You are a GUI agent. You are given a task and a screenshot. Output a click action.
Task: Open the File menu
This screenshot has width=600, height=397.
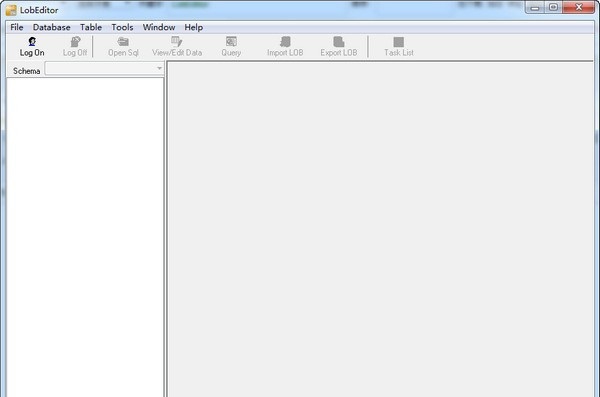tap(17, 27)
